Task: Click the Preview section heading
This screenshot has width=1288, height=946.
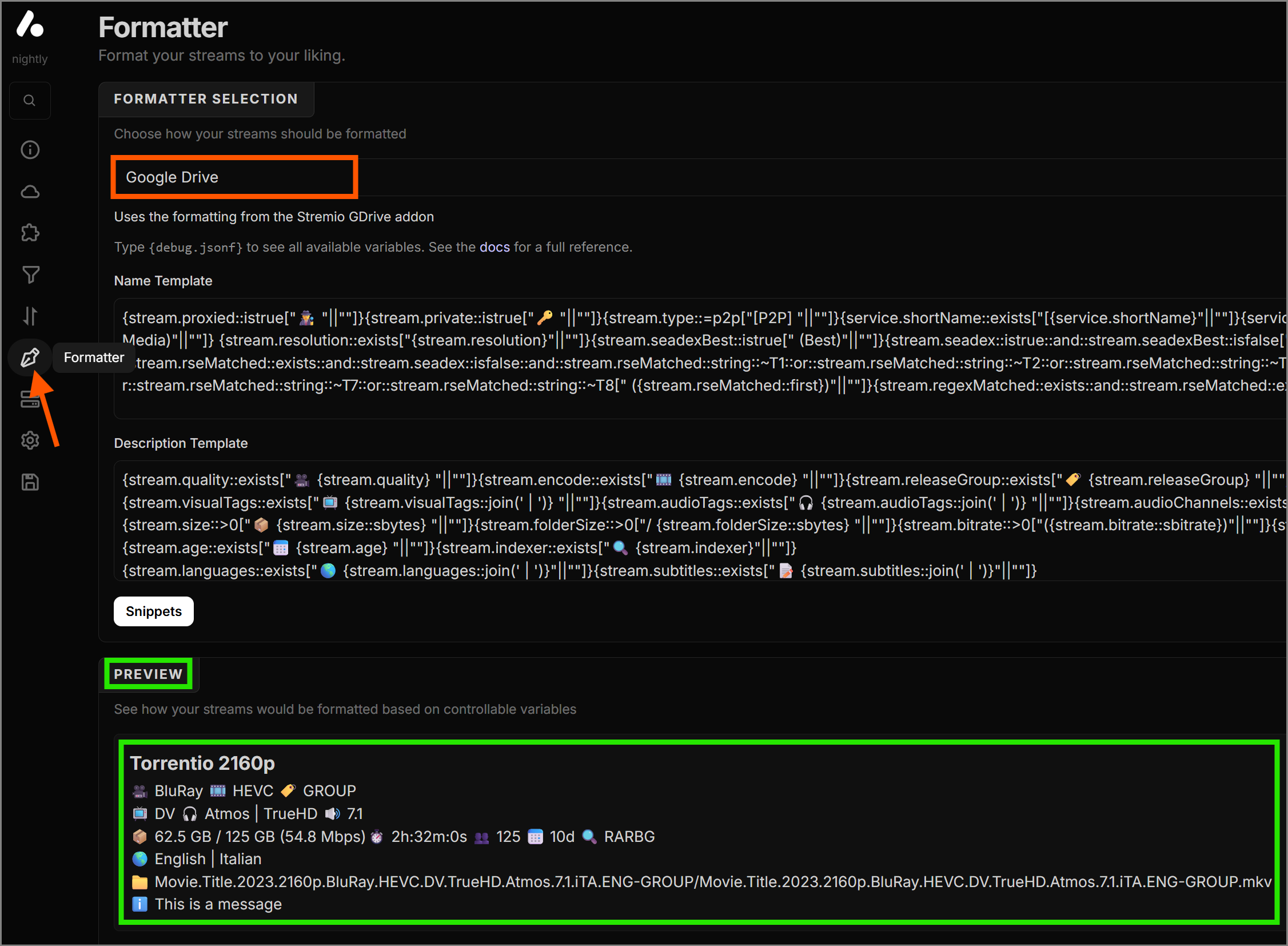Action: tap(148, 674)
